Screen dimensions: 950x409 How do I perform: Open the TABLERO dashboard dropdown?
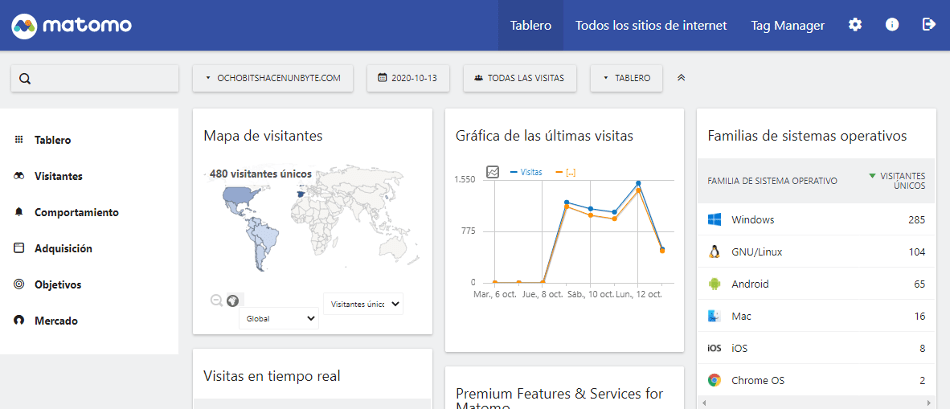click(626, 78)
